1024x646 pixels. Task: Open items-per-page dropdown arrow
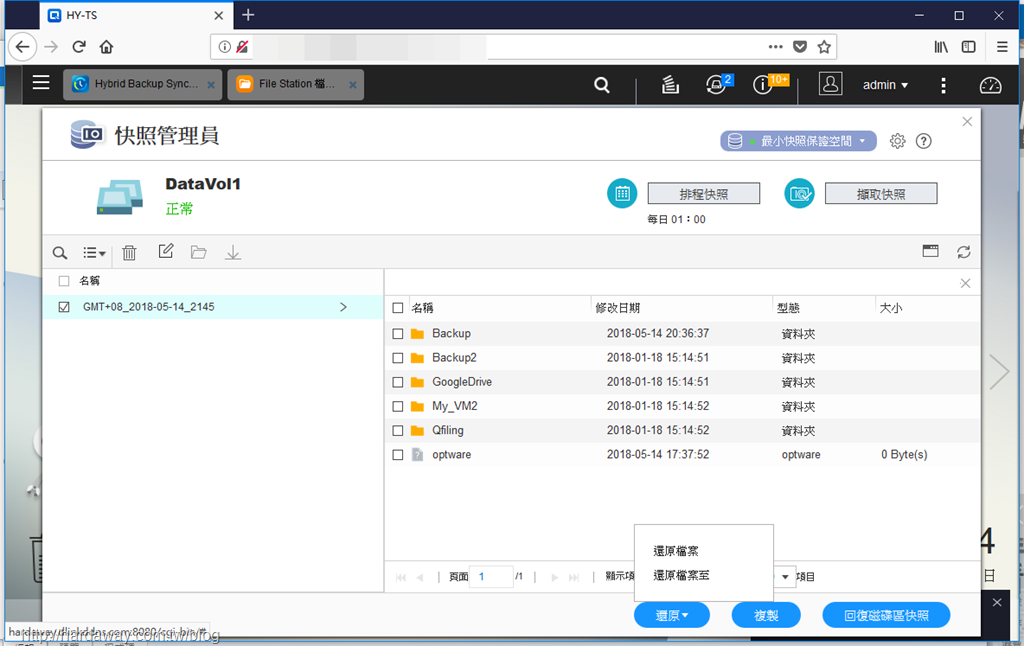pyautogui.click(x=785, y=577)
